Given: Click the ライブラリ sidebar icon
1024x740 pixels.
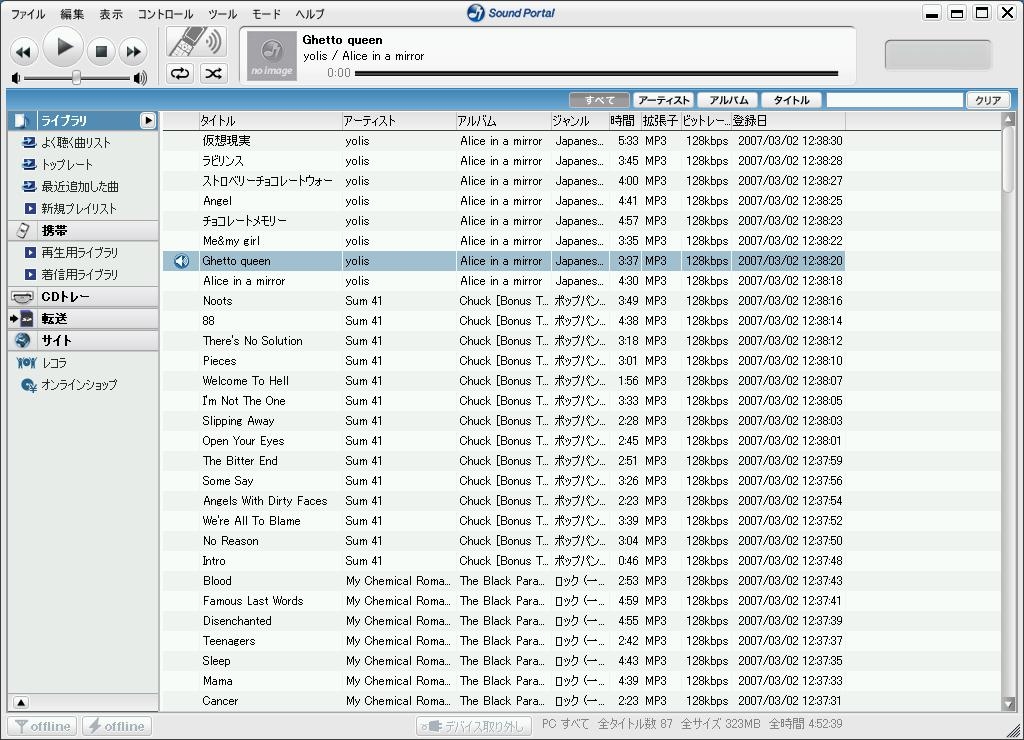Looking at the screenshot, I should (22, 120).
